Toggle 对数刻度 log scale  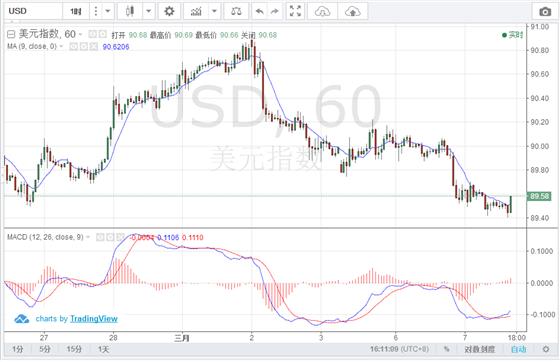(480, 349)
